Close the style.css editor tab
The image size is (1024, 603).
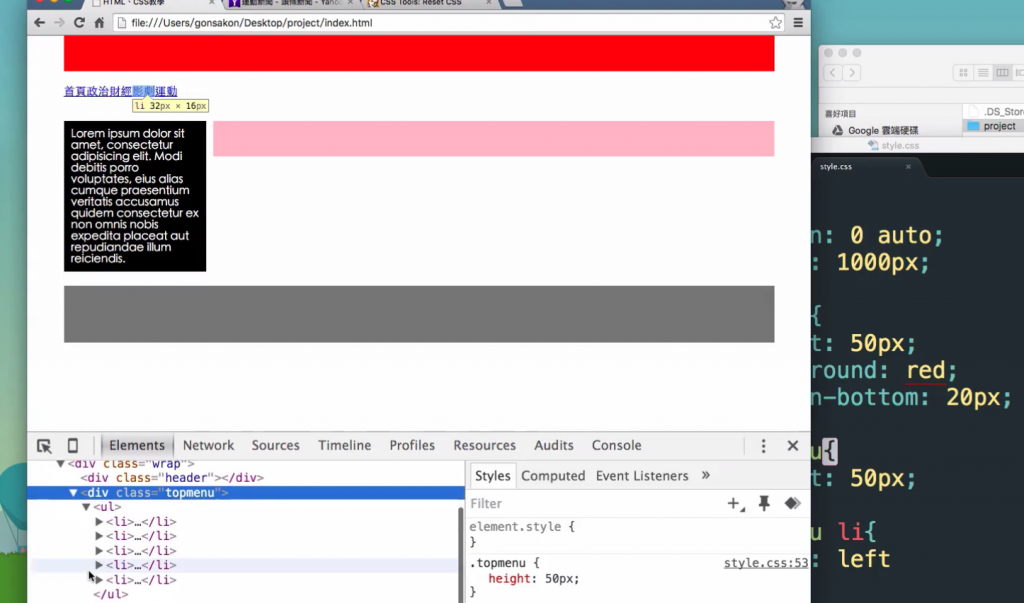tap(908, 167)
